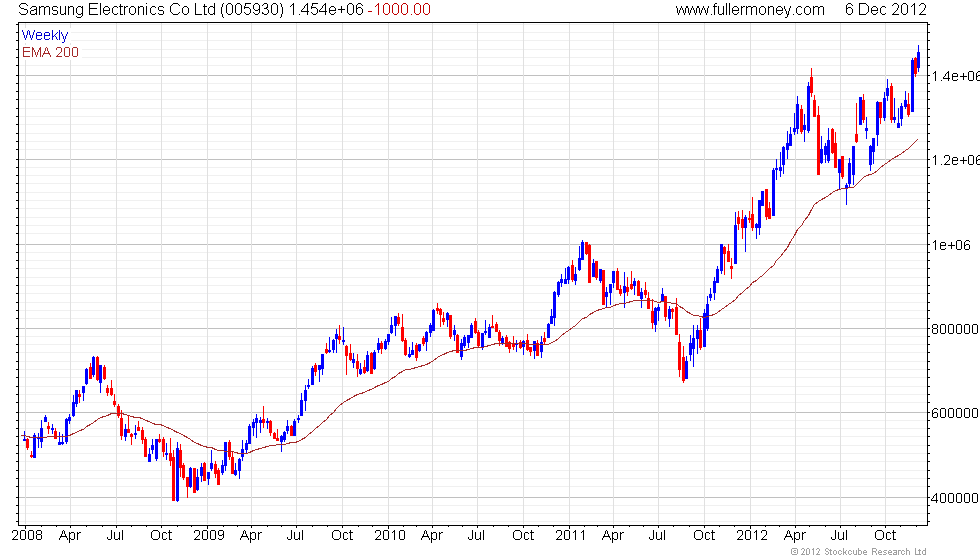
Task: Click the last price value '1.454e+06'
Action: pyautogui.click(x=326, y=9)
